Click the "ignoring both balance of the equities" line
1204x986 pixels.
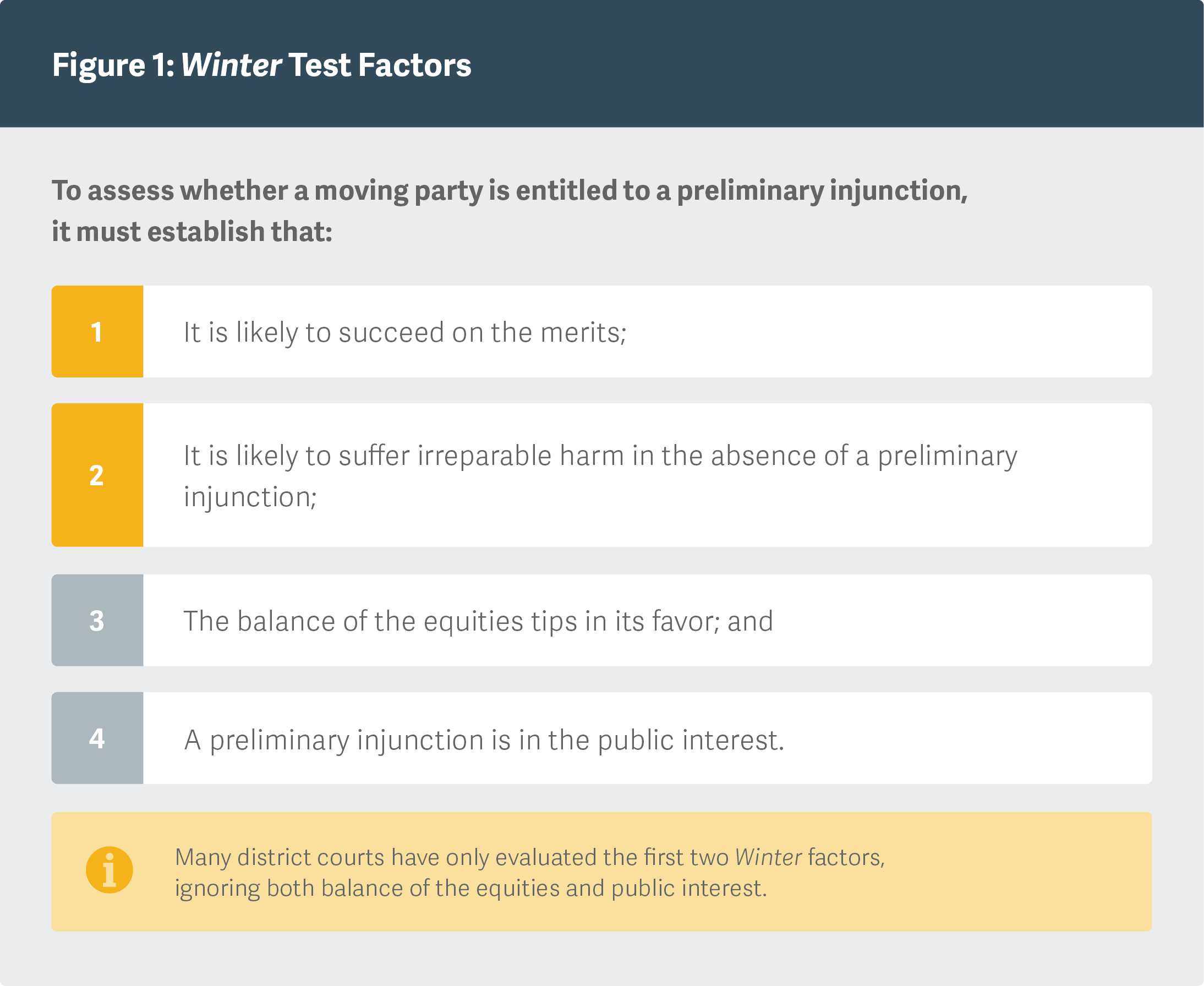pyautogui.click(x=470, y=888)
